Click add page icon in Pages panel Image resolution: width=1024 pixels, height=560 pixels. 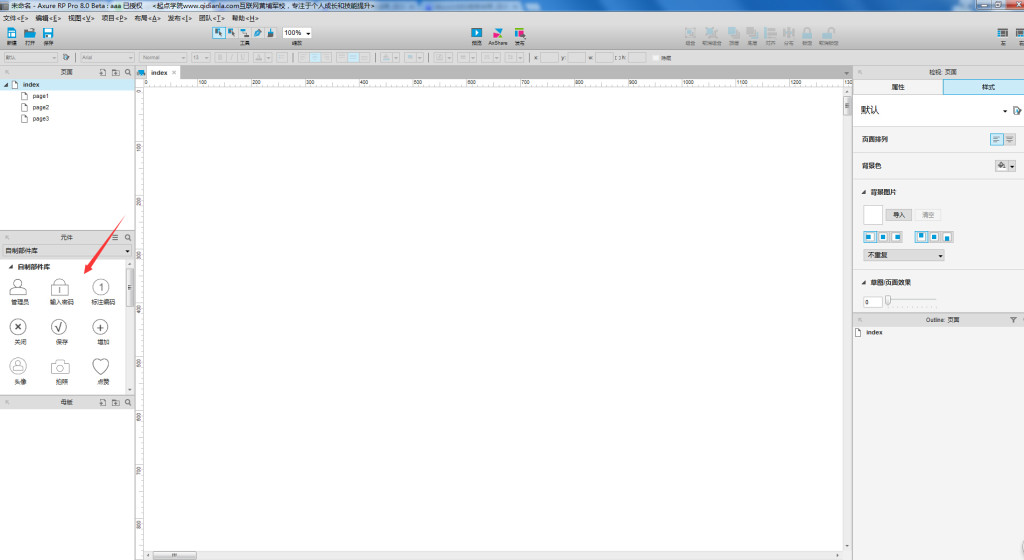[103, 72]
